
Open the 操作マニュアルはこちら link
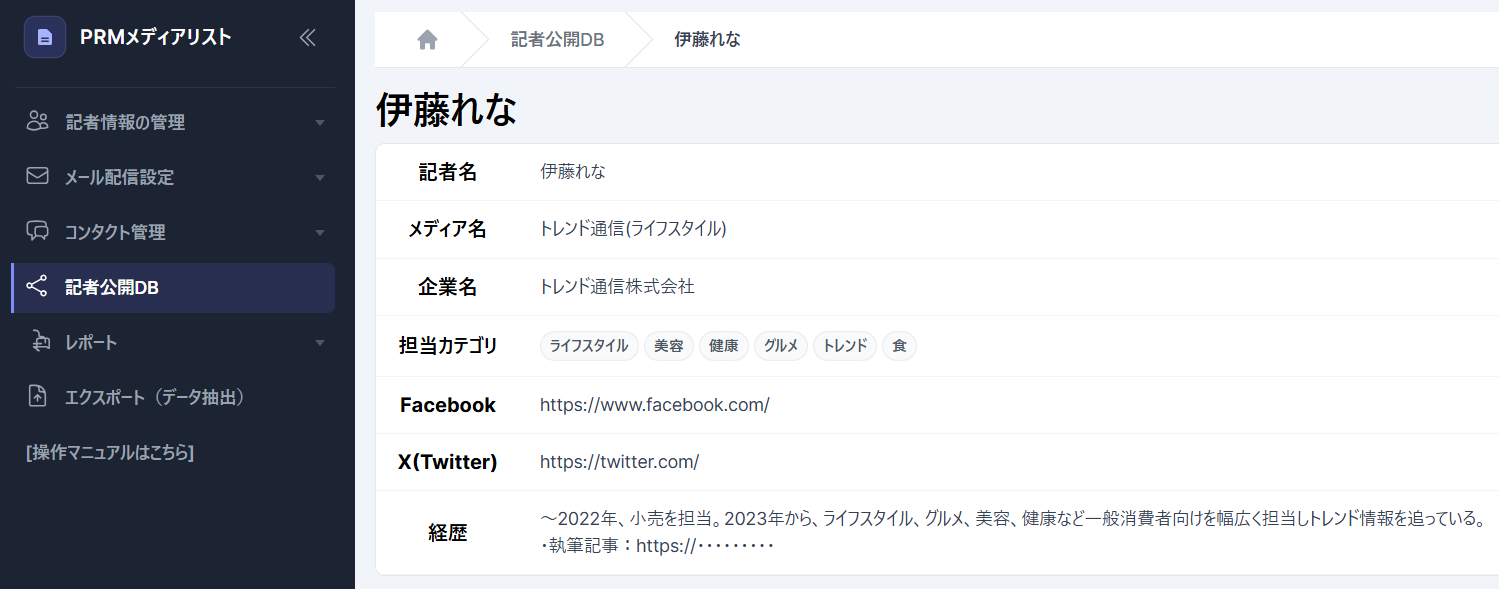(110, 452)
